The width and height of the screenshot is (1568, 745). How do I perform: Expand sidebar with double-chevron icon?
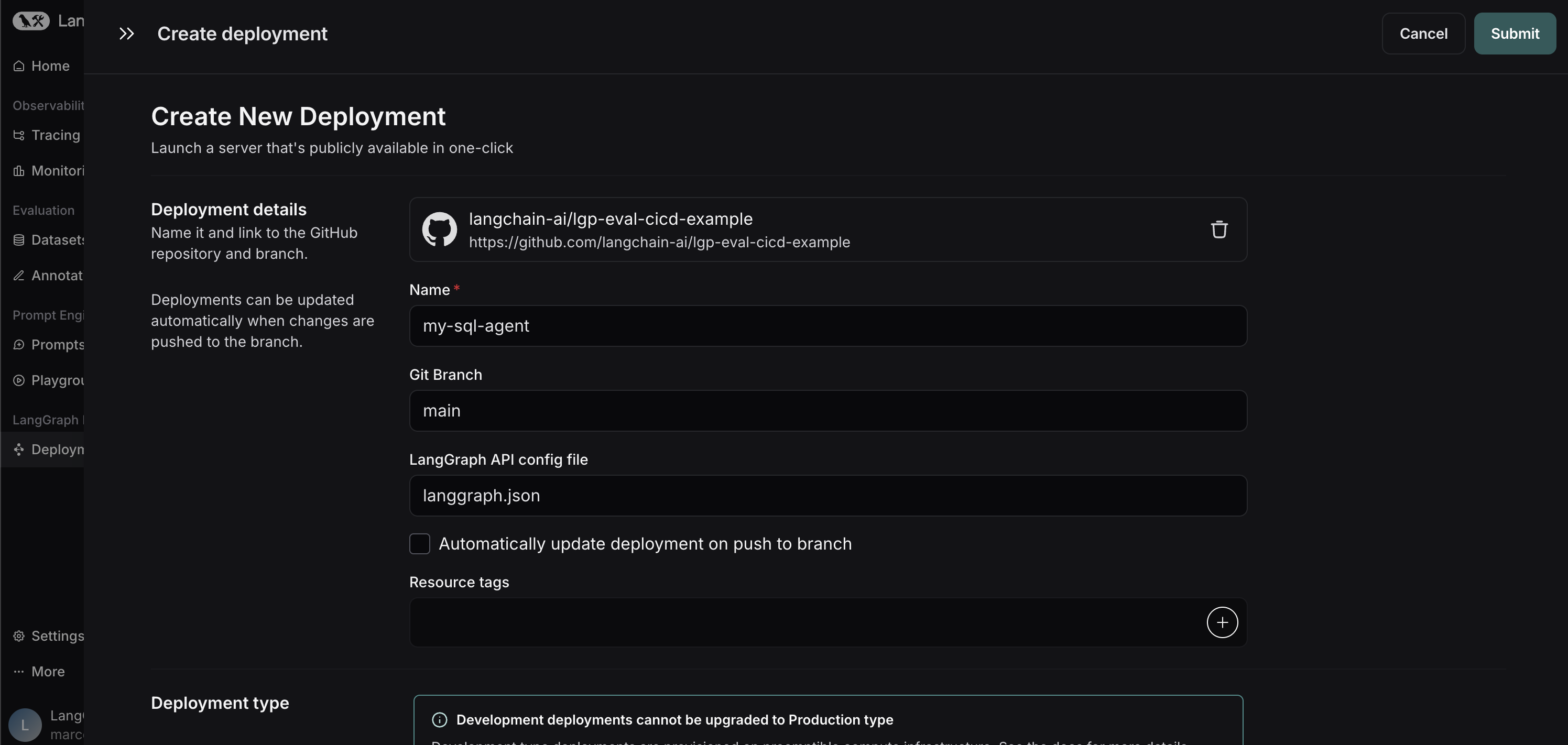tap(126, 34)
